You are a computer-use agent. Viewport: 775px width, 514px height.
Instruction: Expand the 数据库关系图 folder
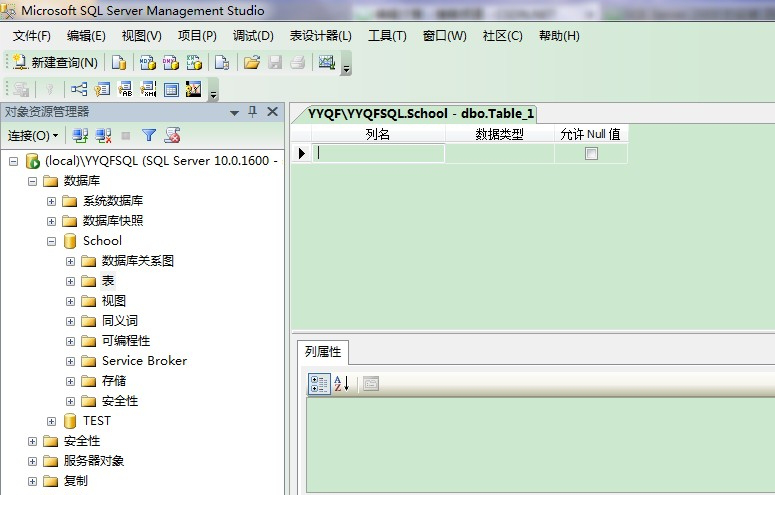[x=70, y=261]
